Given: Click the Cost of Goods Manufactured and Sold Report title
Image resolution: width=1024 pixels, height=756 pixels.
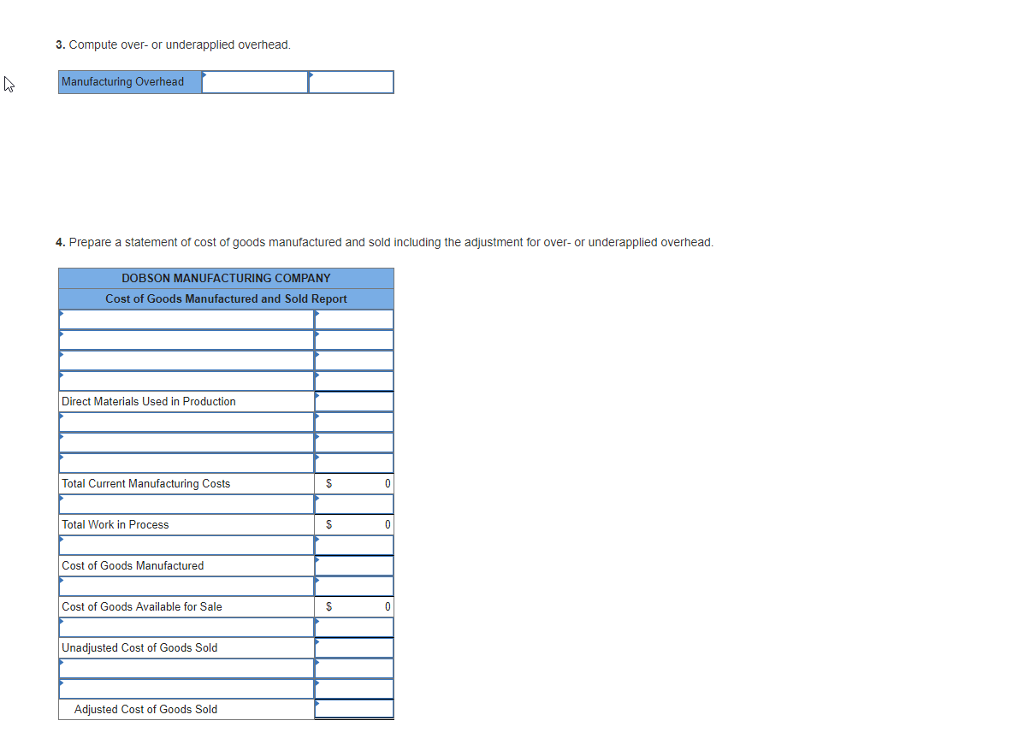Looking at the screenshot, I should point(226,299).
